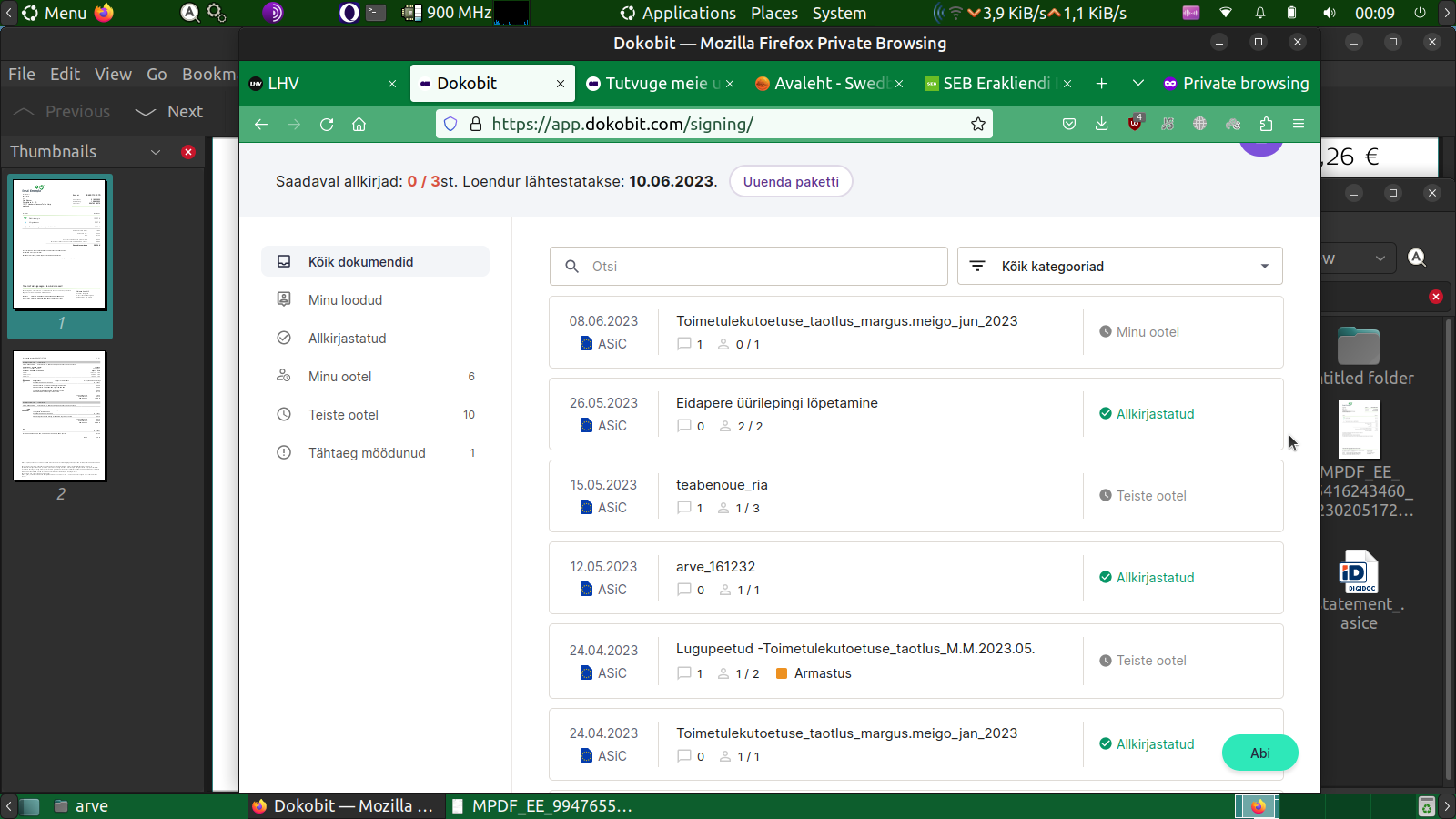Open the arve_161232 document

[x=715, y=567]
